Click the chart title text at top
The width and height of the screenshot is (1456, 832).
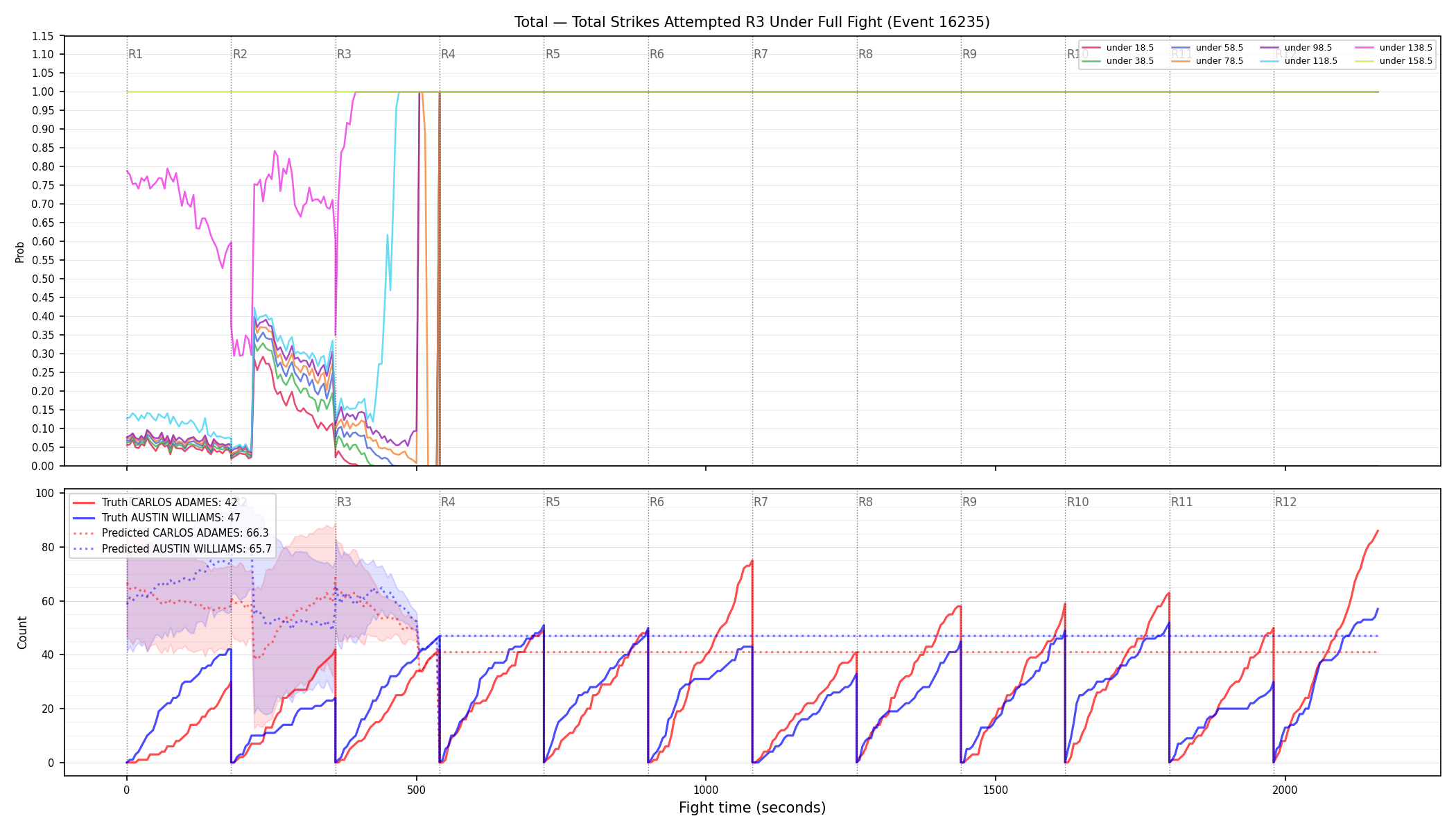[x=752, y=22]
